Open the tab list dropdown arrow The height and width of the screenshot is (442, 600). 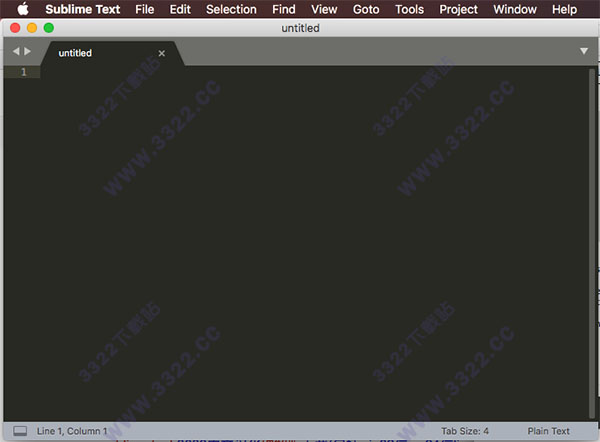tap(584, 51)
